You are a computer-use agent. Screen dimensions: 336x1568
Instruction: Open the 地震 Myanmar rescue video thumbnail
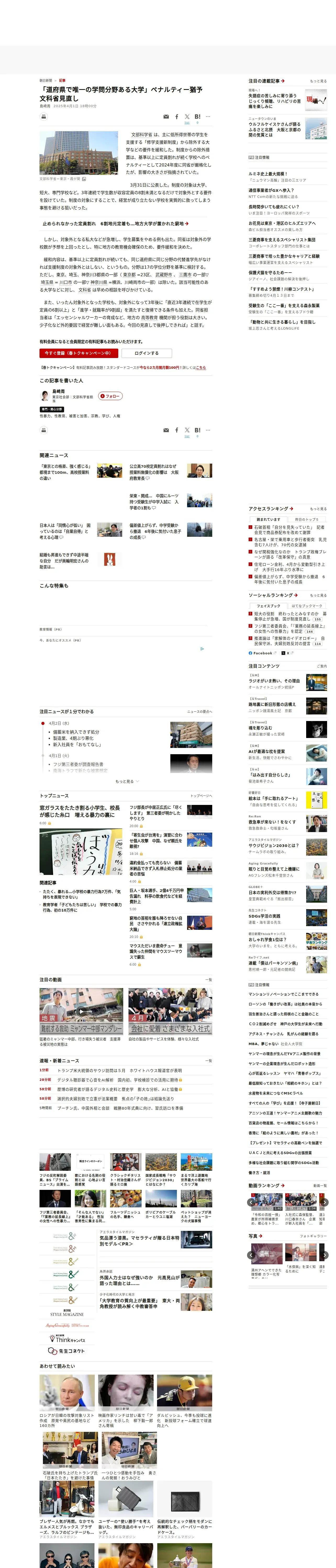click(81, 1011)
